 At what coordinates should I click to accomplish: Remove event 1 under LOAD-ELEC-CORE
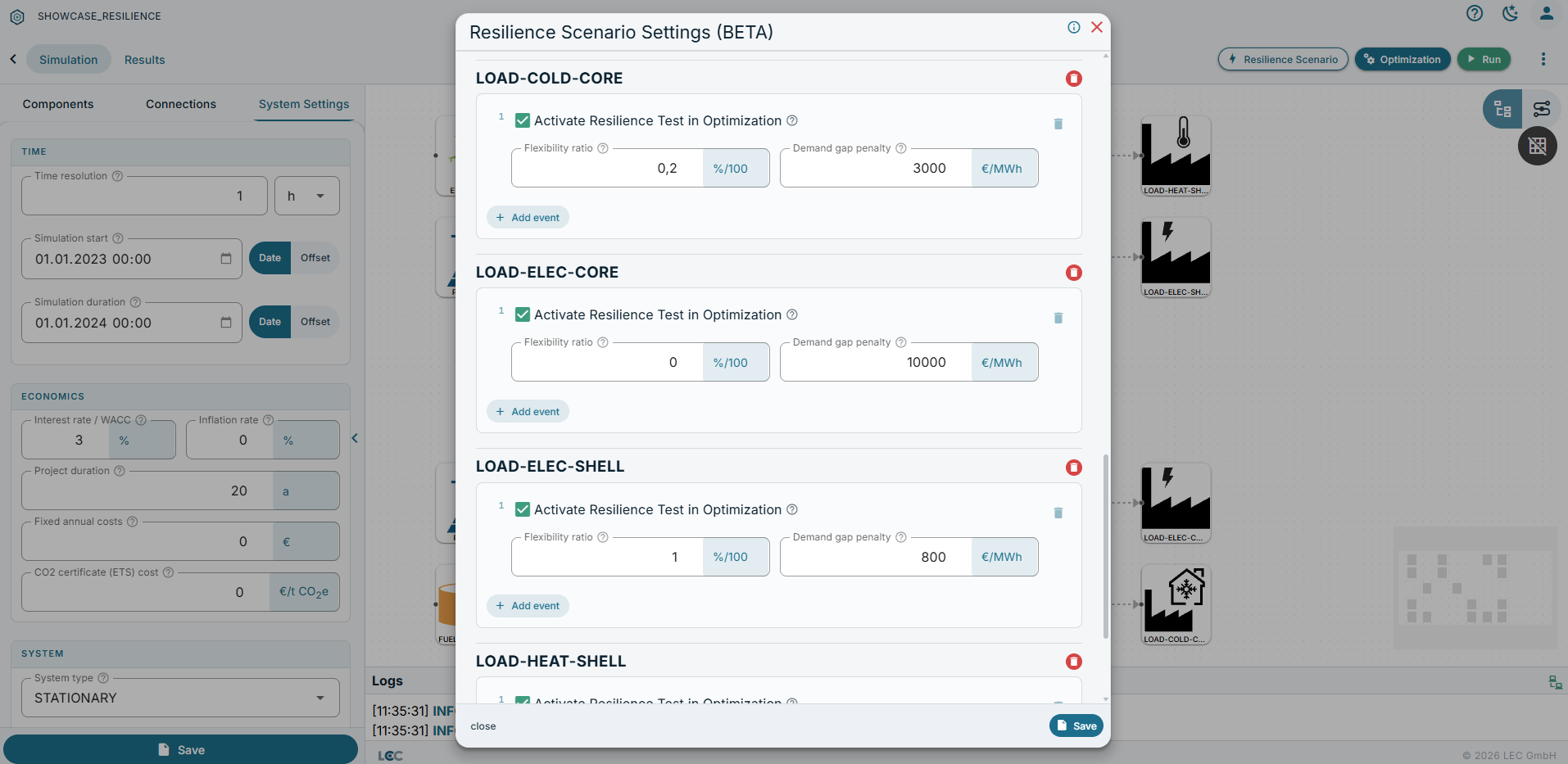(1058, 318)
